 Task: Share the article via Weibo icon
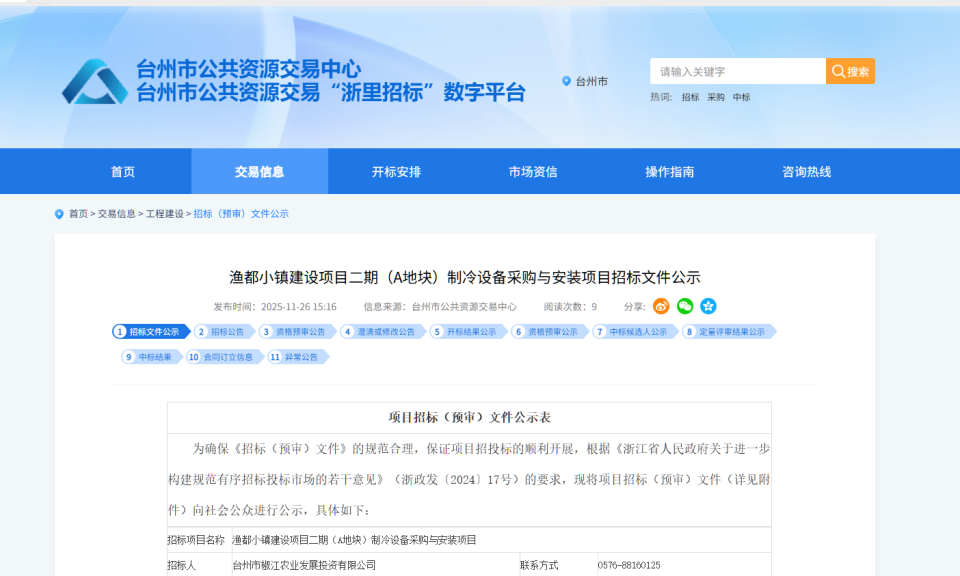coord(660,306)
